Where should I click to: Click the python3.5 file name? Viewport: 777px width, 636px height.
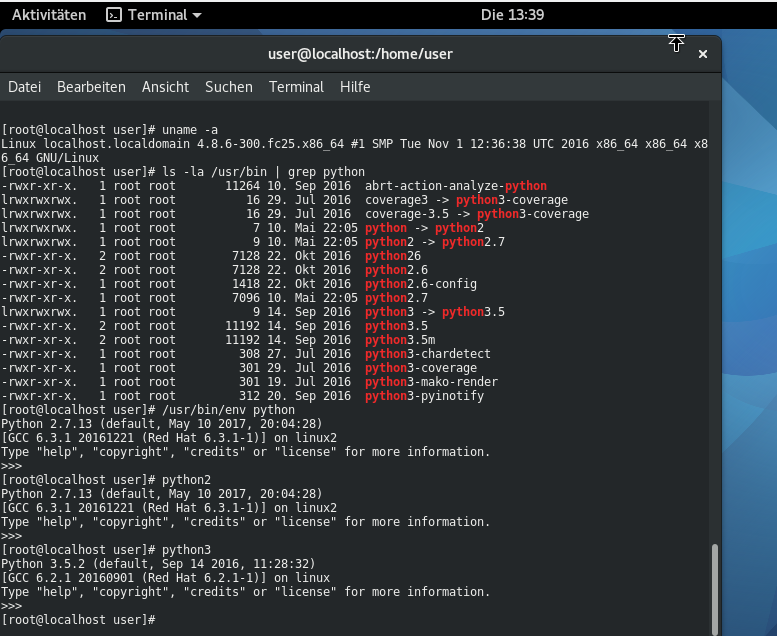pyautogui.click(x=396, y=326)
